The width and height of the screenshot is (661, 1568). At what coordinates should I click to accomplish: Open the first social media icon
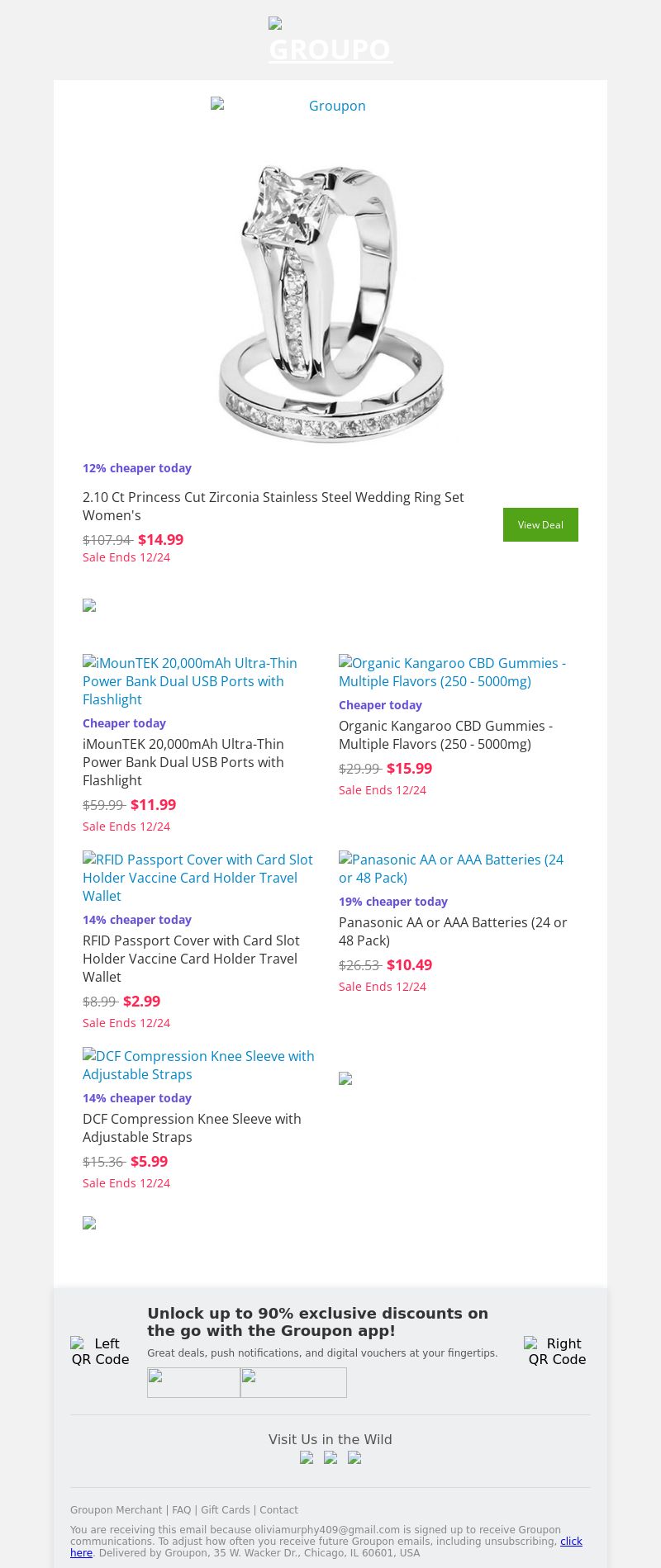coord(307,1458)
